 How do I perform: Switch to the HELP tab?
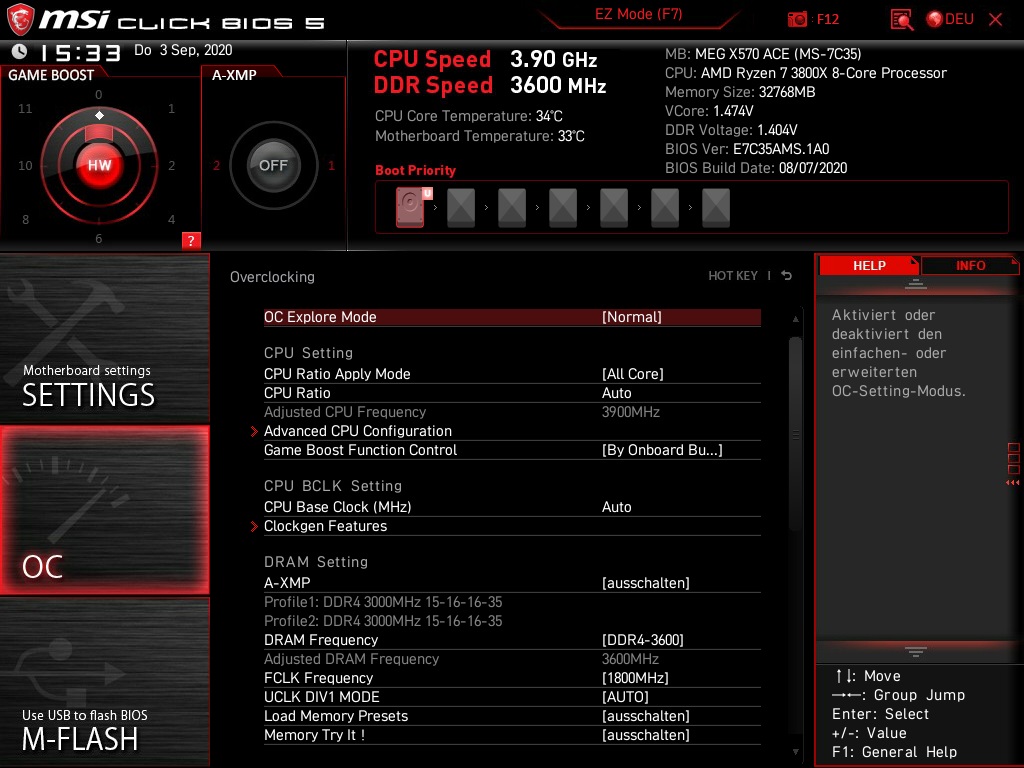[869, 265]
